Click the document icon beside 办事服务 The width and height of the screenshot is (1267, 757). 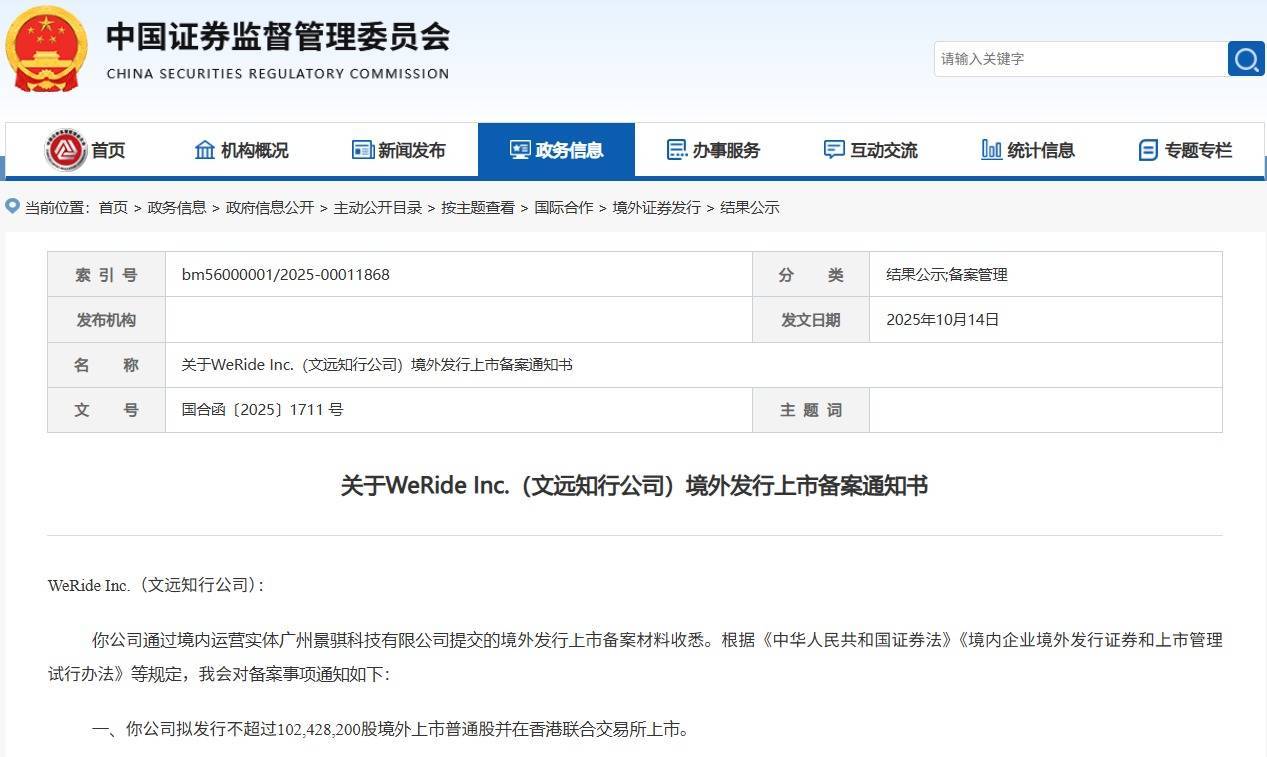click(677, 150)
